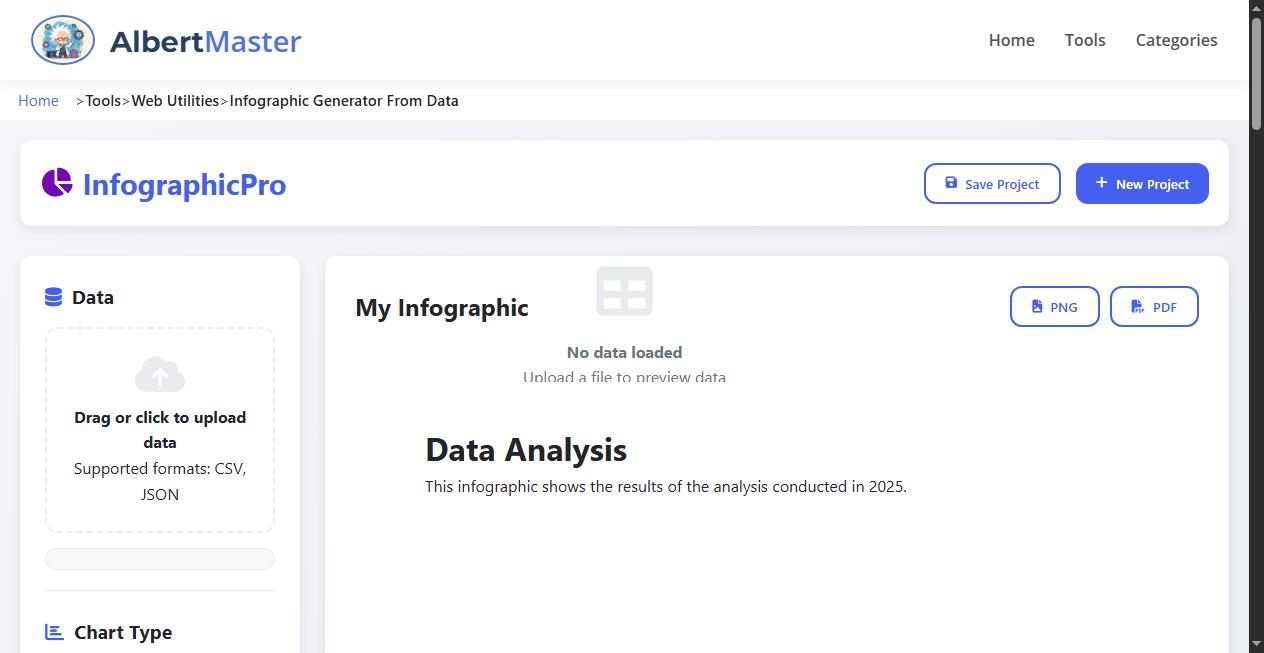
Task: Click the Data database icon
Action: pyautogui.click(x=54, y=297)
